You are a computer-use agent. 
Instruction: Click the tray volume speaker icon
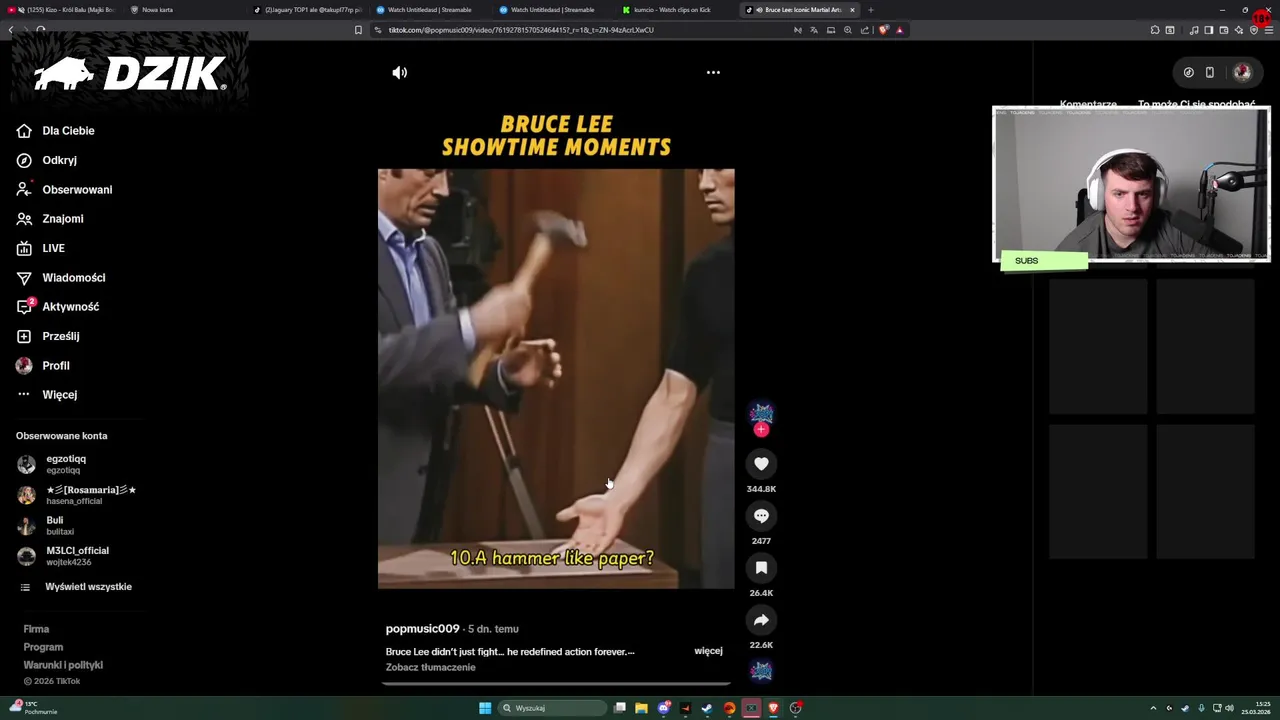point(1229,708)
